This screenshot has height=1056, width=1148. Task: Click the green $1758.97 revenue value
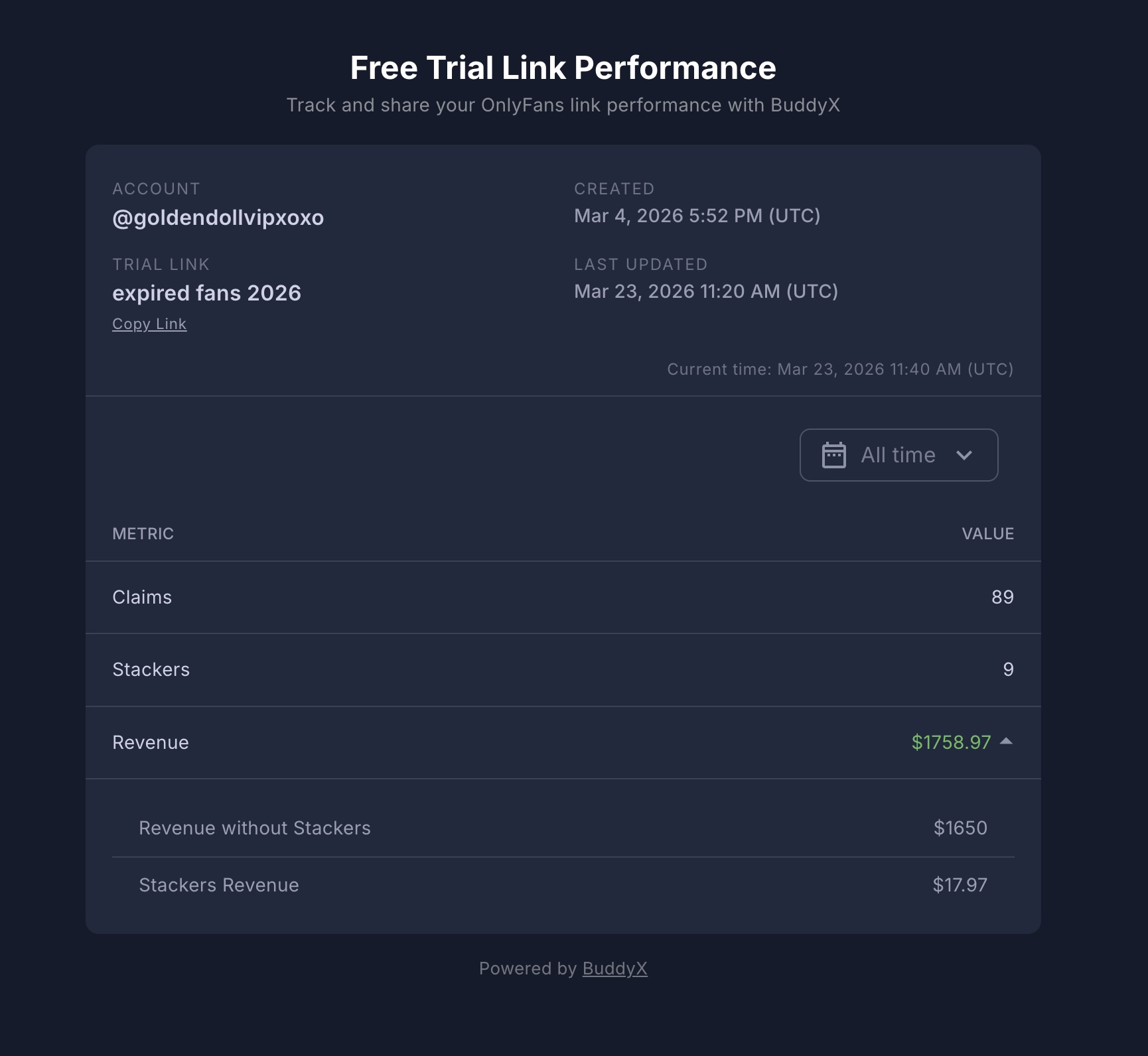[x=951, y=742]
